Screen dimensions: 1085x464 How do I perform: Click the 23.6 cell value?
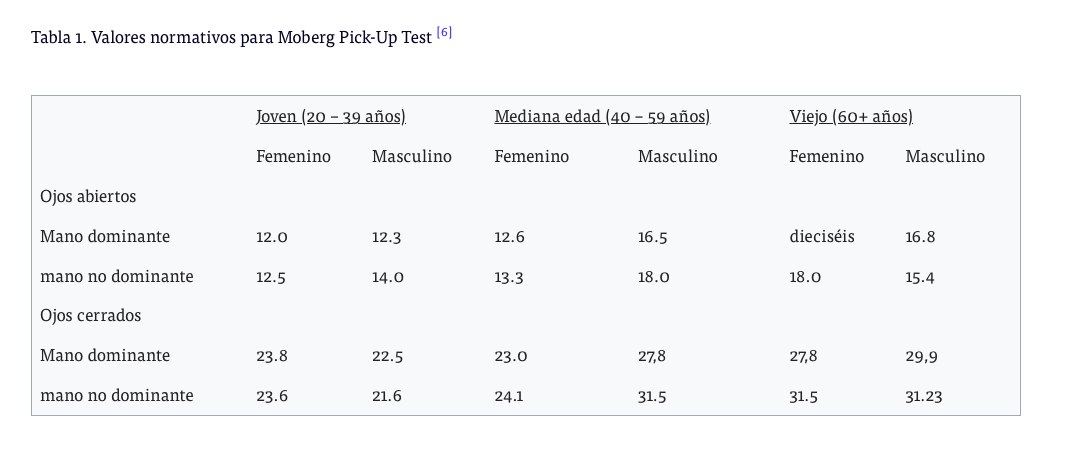point(271,396)
